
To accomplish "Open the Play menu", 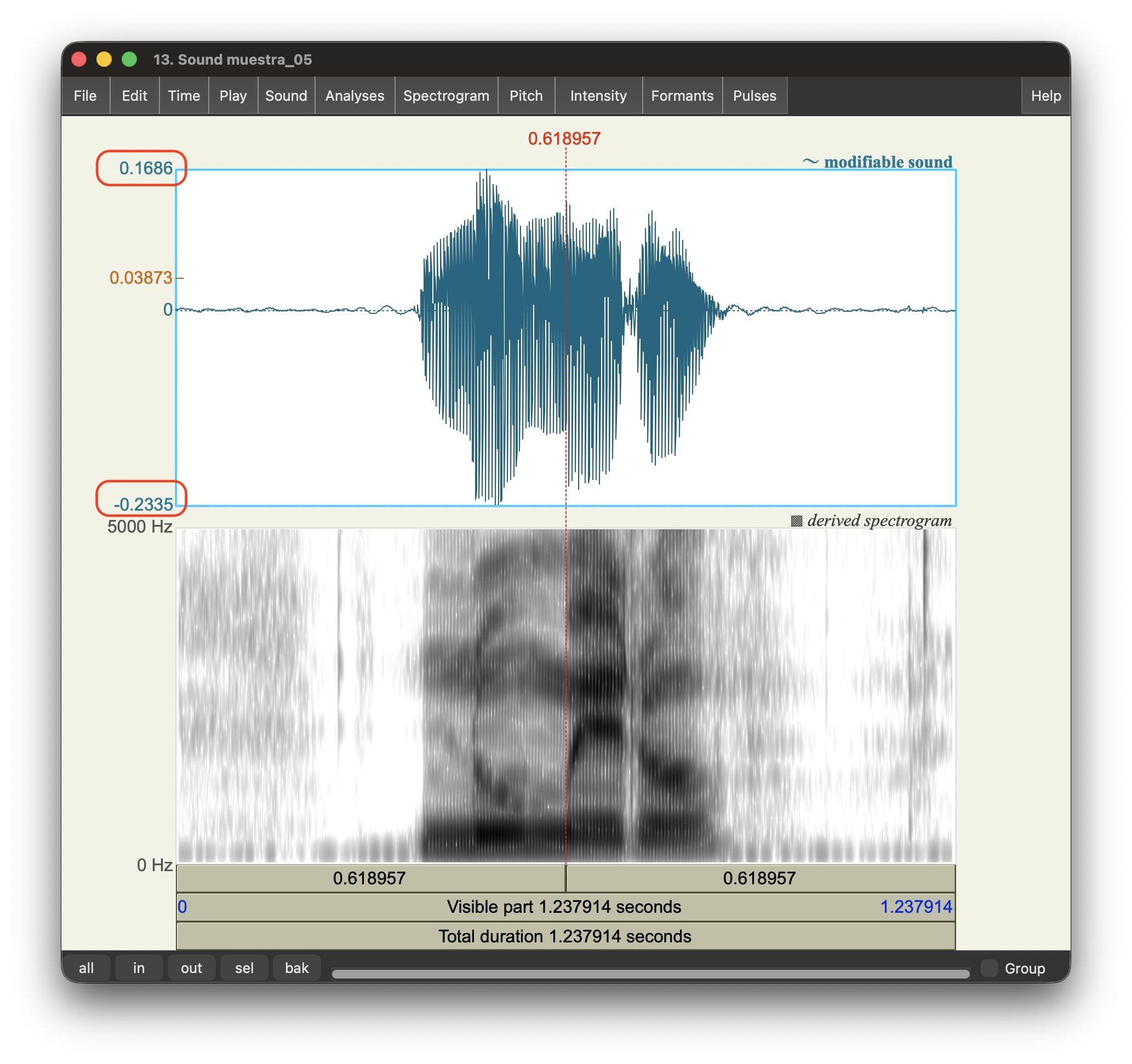I will 233,96.
